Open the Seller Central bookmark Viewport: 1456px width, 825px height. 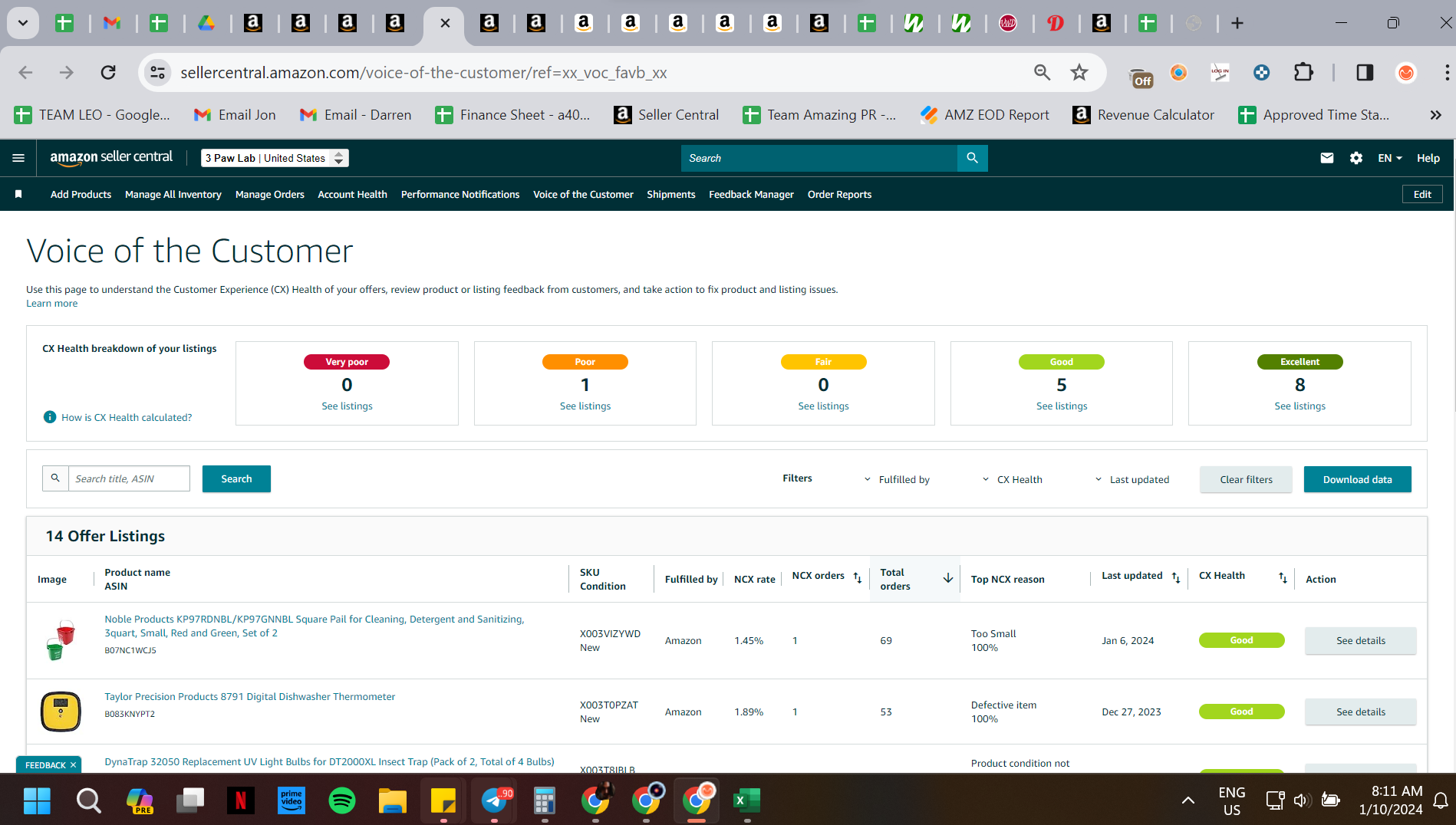pyautogui.click(x=666, y=115)
